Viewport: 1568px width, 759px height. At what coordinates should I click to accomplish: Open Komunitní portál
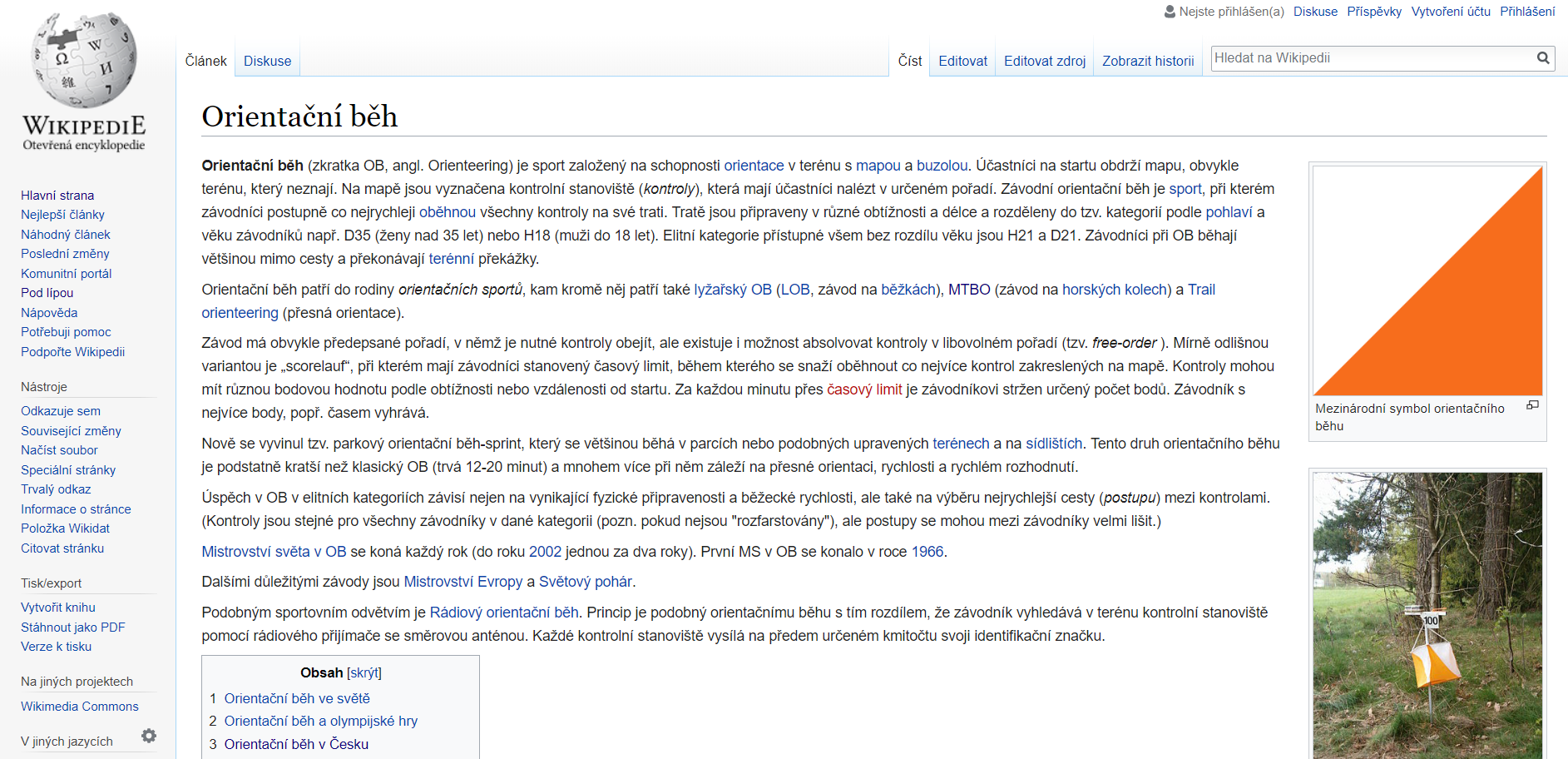pyautogui.click(x=66, y=274)
